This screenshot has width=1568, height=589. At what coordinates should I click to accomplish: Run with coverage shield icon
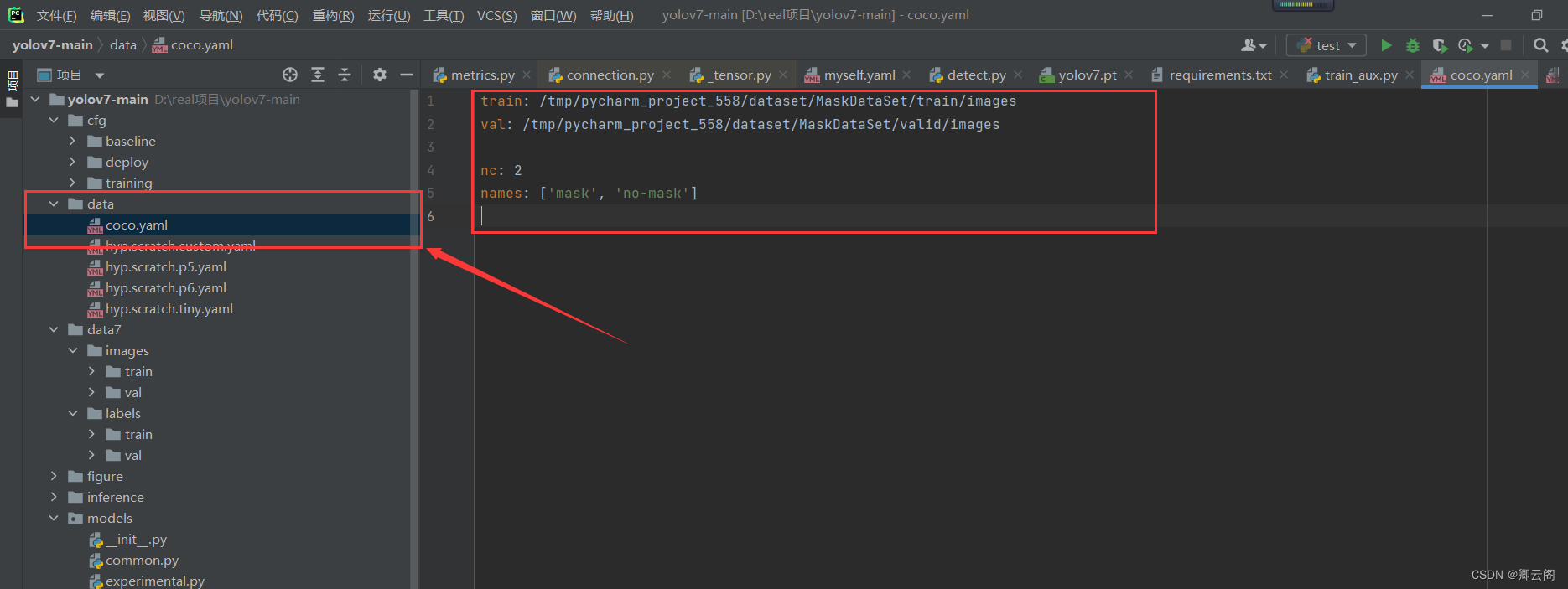(1439, 45)
